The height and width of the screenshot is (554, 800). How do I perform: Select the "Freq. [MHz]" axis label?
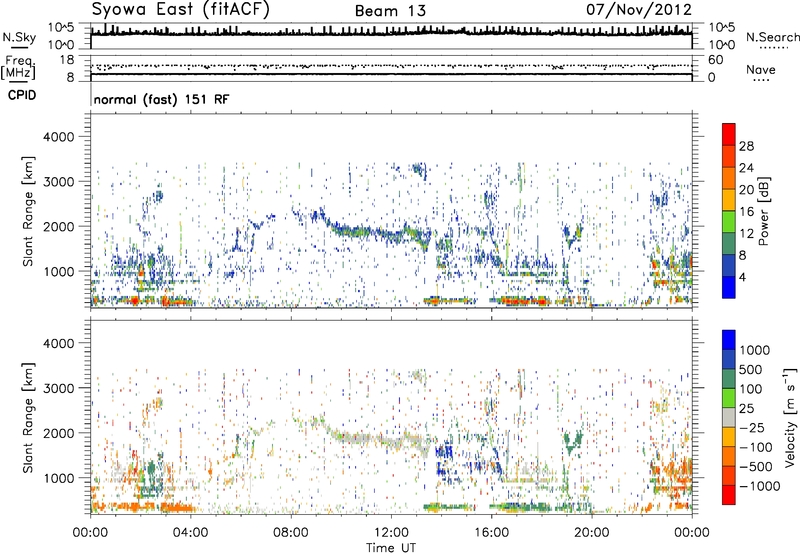tap(18, 67)
